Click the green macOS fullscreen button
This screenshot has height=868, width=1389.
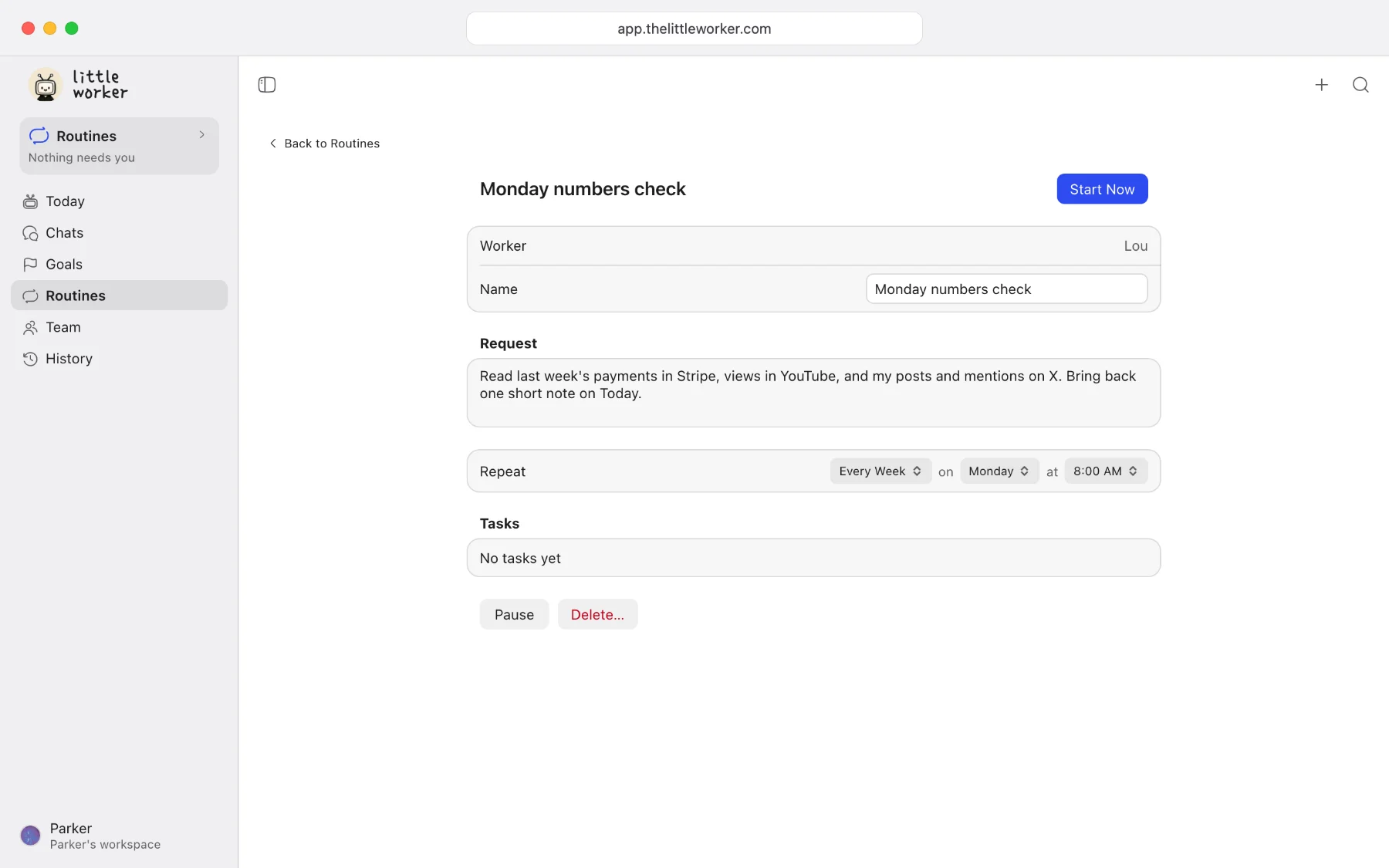coord(72,29)
